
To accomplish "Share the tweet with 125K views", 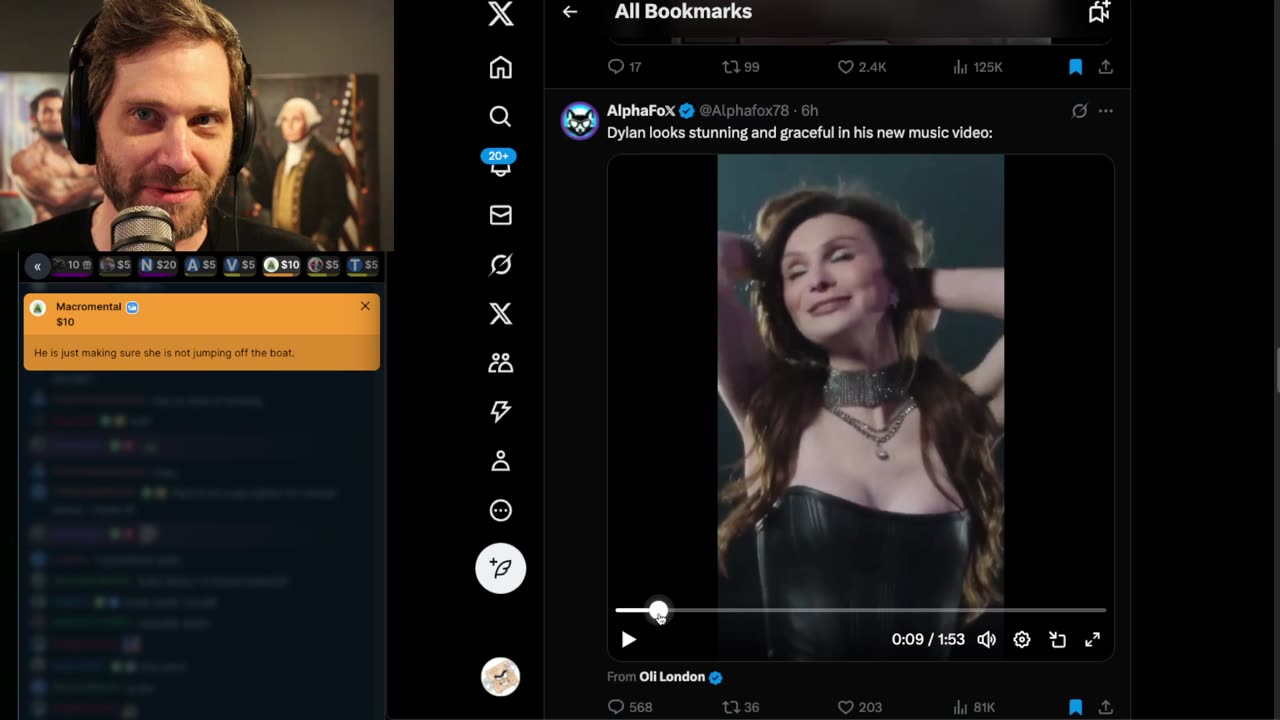I will click(x=1106, y=67).
